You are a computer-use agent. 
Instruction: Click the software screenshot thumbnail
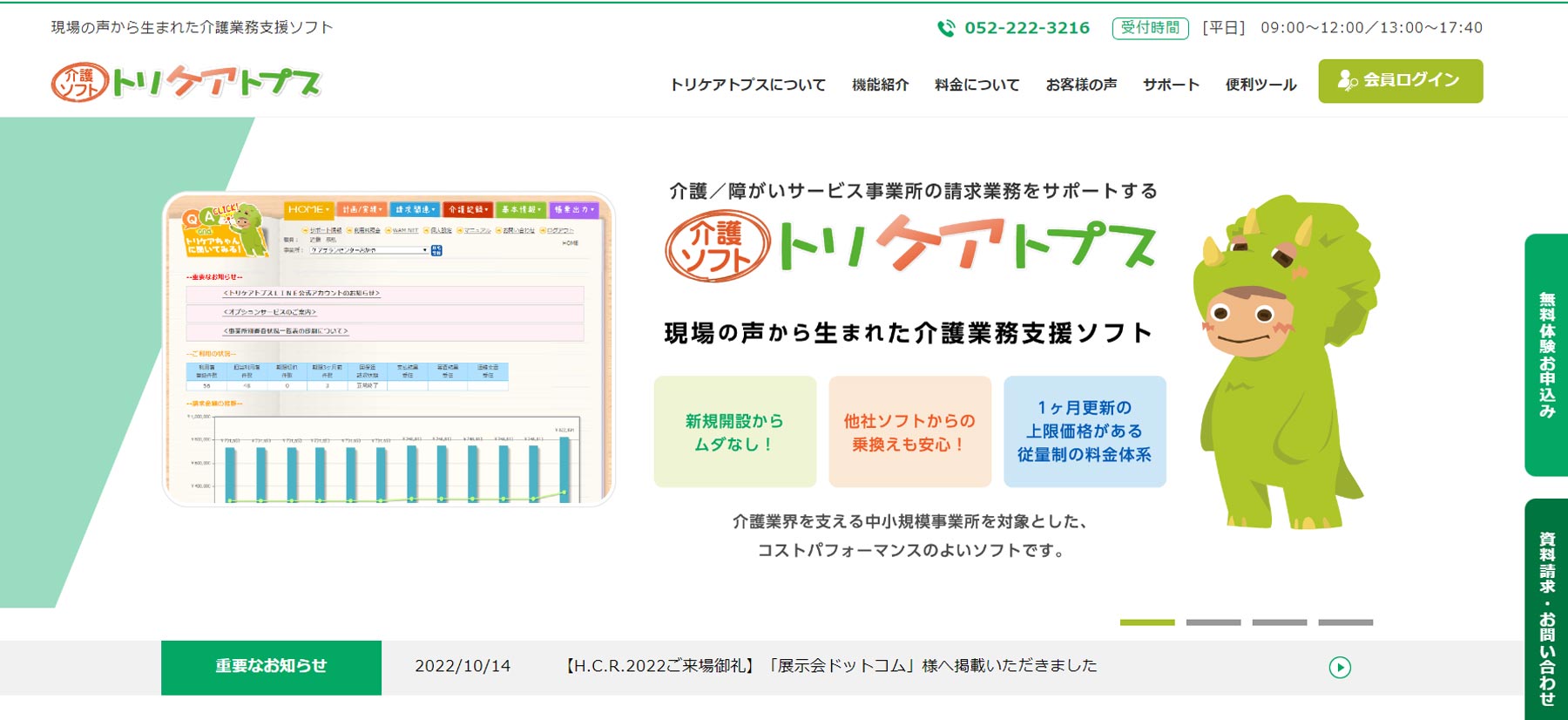[x=389, y=349]
